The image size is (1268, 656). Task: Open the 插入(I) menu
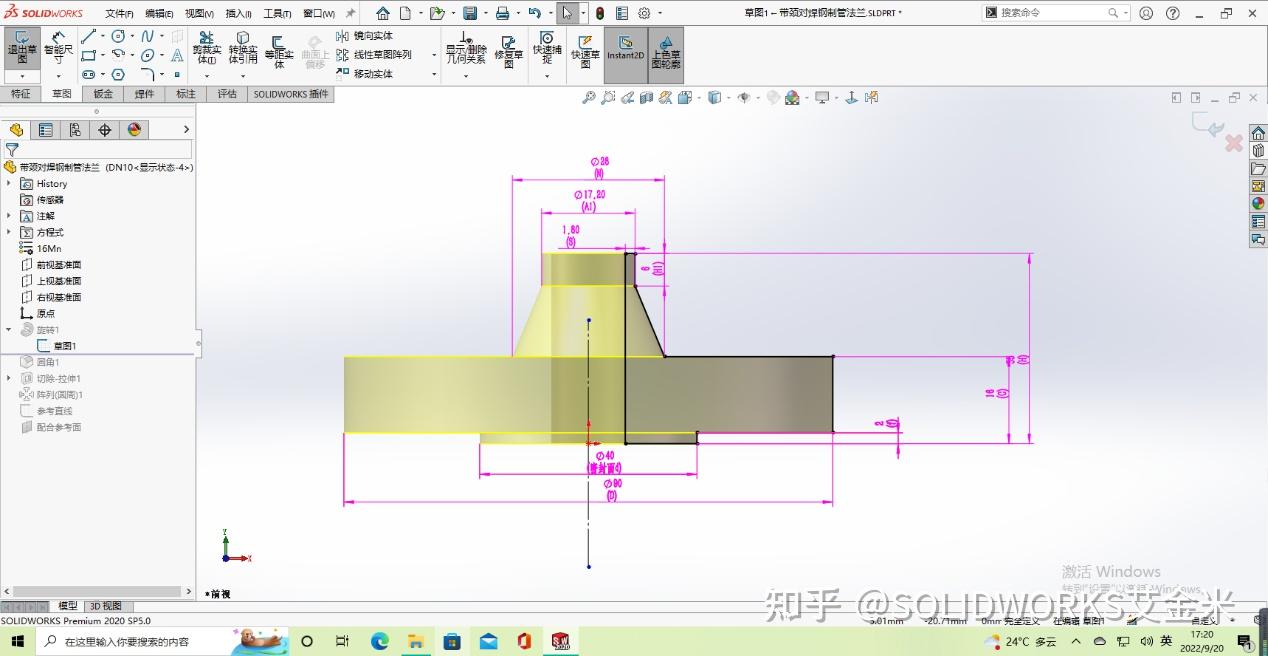click(239, 13)
